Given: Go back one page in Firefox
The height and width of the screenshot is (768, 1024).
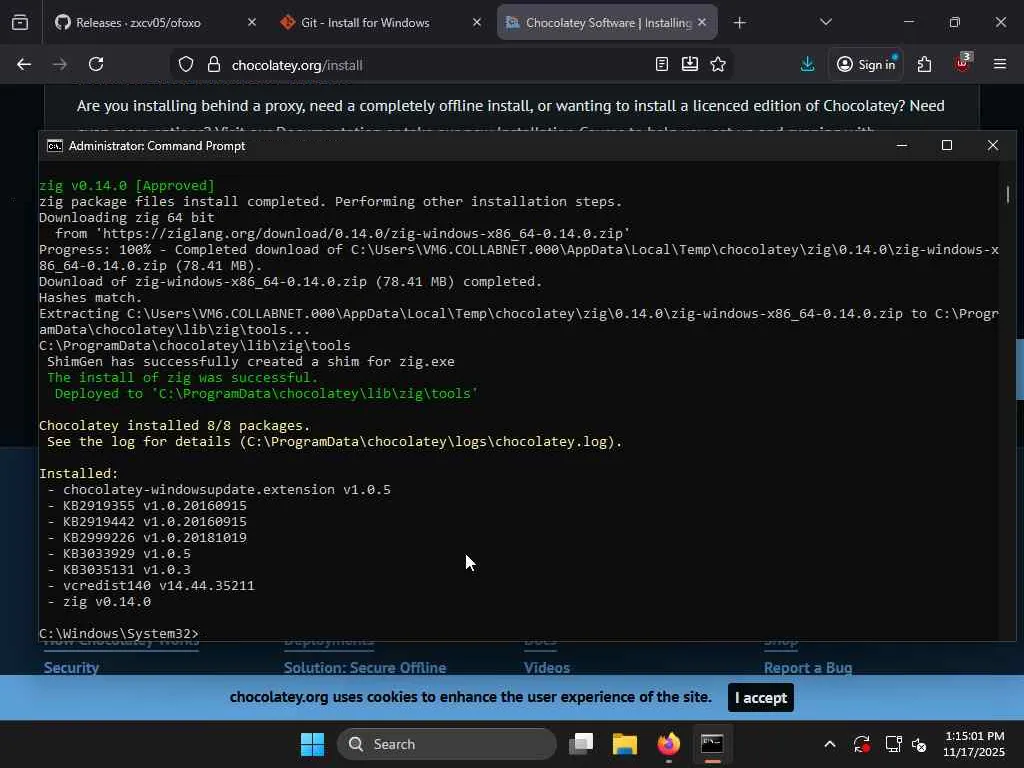Looking at the screenshot, I should 24,64.
